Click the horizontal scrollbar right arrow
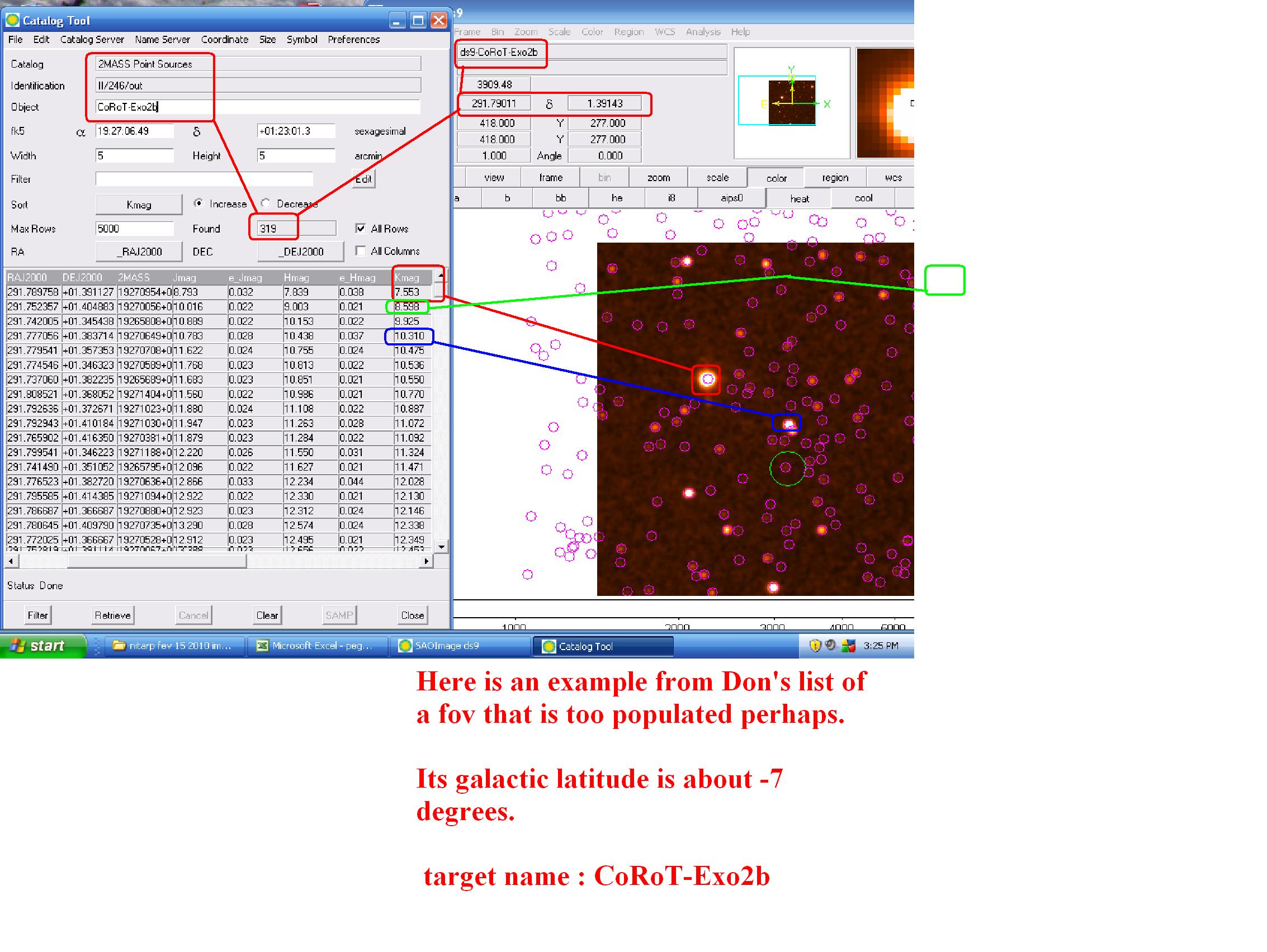 (426, 562)
